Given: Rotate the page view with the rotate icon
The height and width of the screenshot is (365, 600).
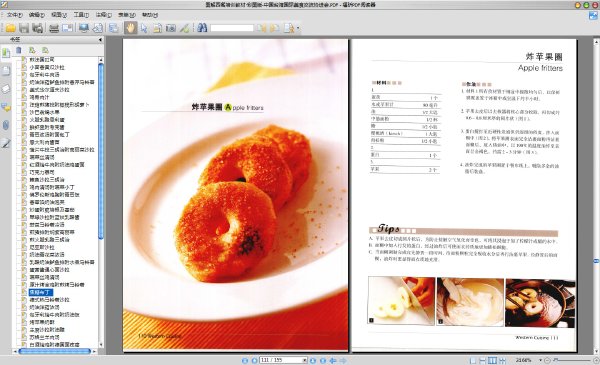Looking at the screenshot, I should click(98, 28).
